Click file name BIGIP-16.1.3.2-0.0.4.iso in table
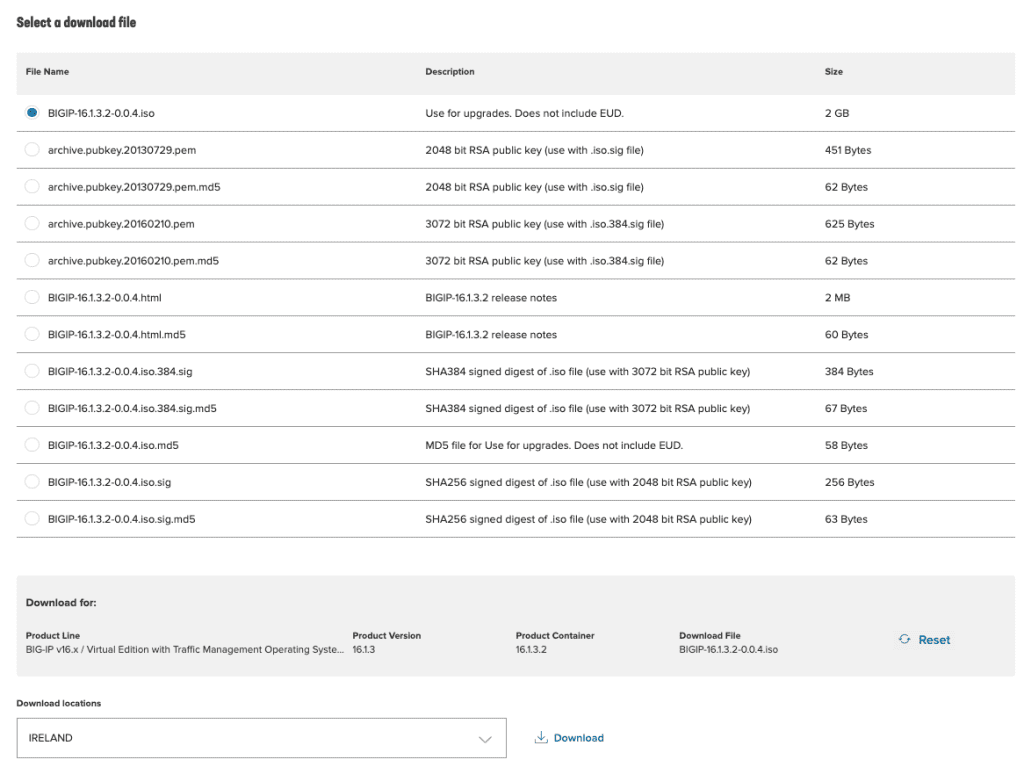 (x=101, y=113)
